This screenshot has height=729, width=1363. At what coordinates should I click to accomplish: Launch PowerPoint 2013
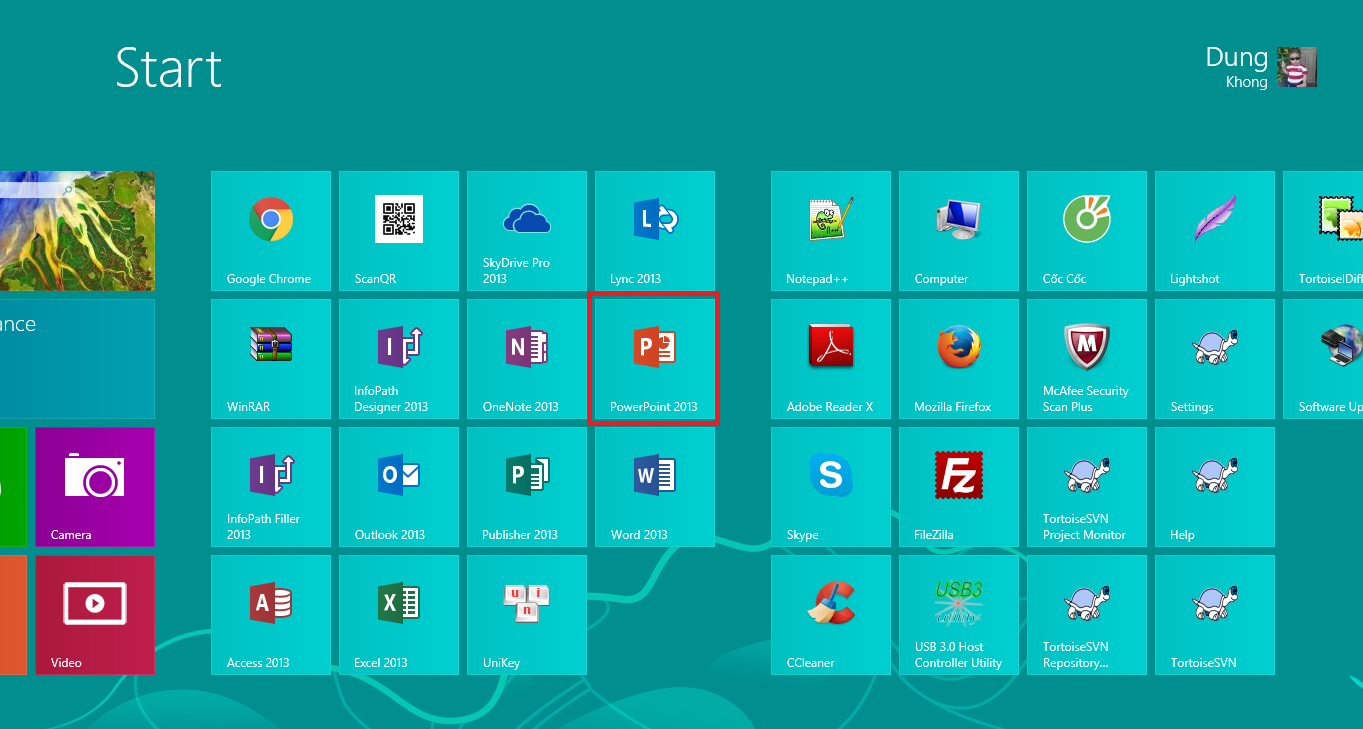point(655,359)
